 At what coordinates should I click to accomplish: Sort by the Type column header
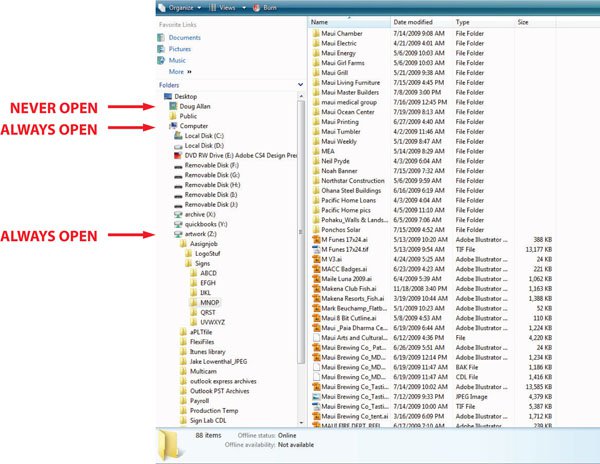(x=483, y=22)
